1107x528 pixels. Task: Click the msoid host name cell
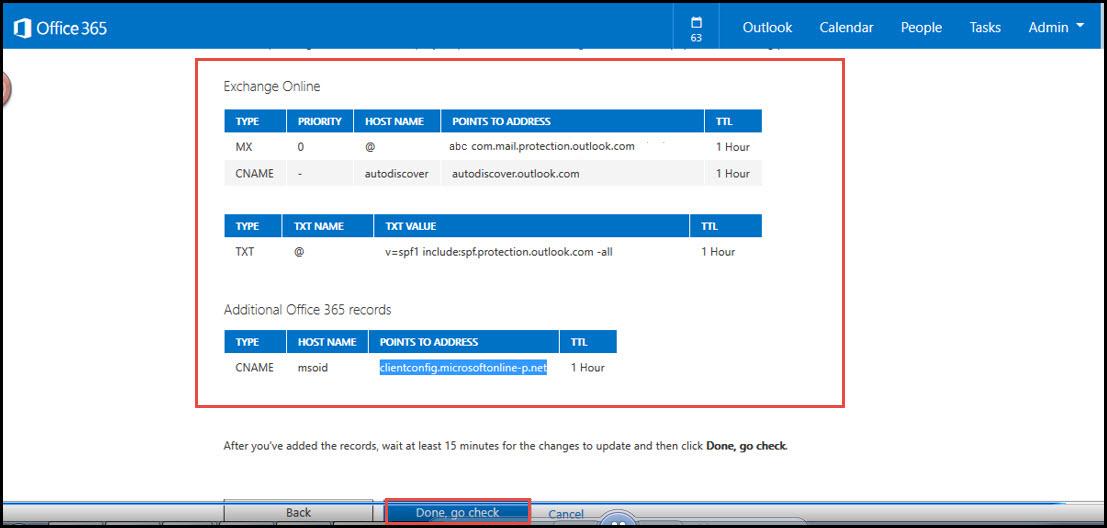pos(313,368)
